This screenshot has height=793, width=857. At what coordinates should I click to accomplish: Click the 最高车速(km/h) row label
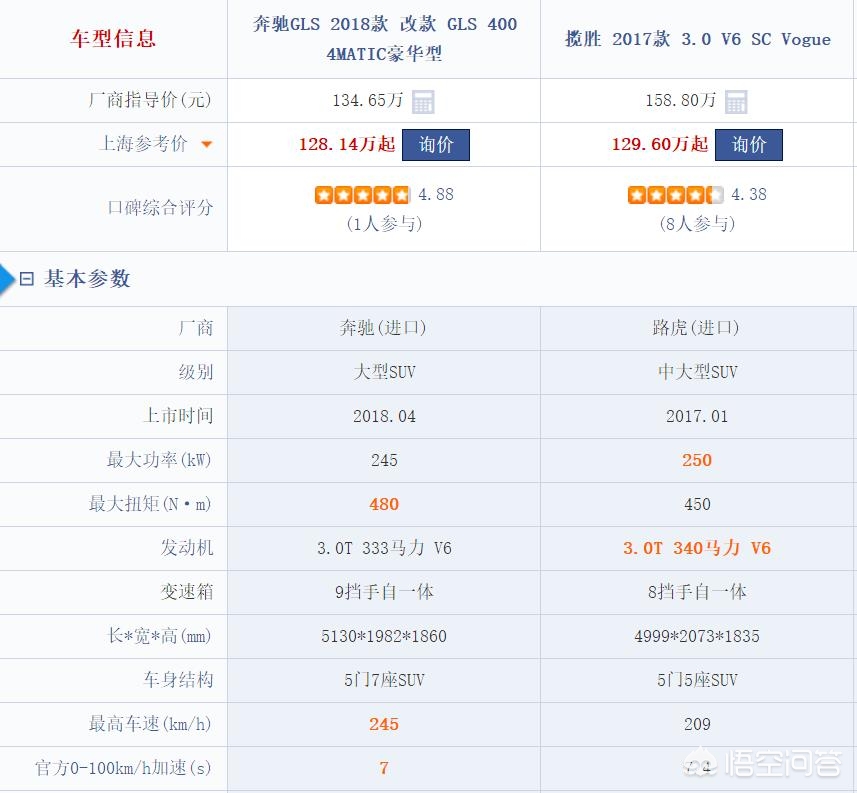pyautogui.click(x=150, y=725)
